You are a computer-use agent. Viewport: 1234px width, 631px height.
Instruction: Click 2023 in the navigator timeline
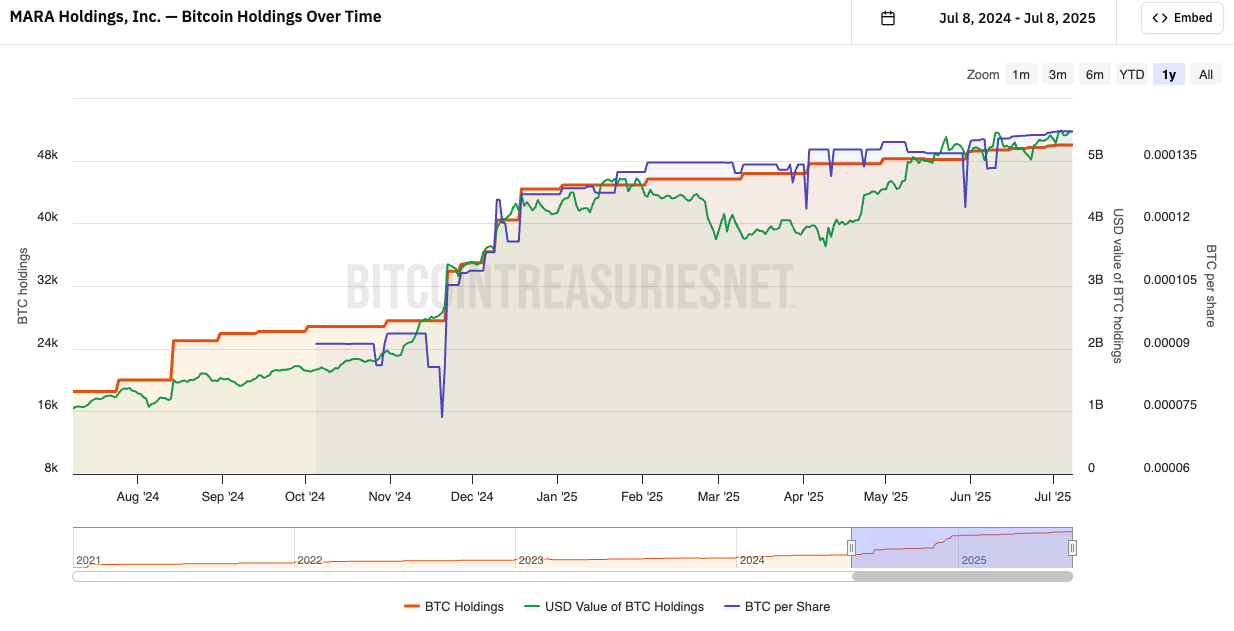coord(531,560)
